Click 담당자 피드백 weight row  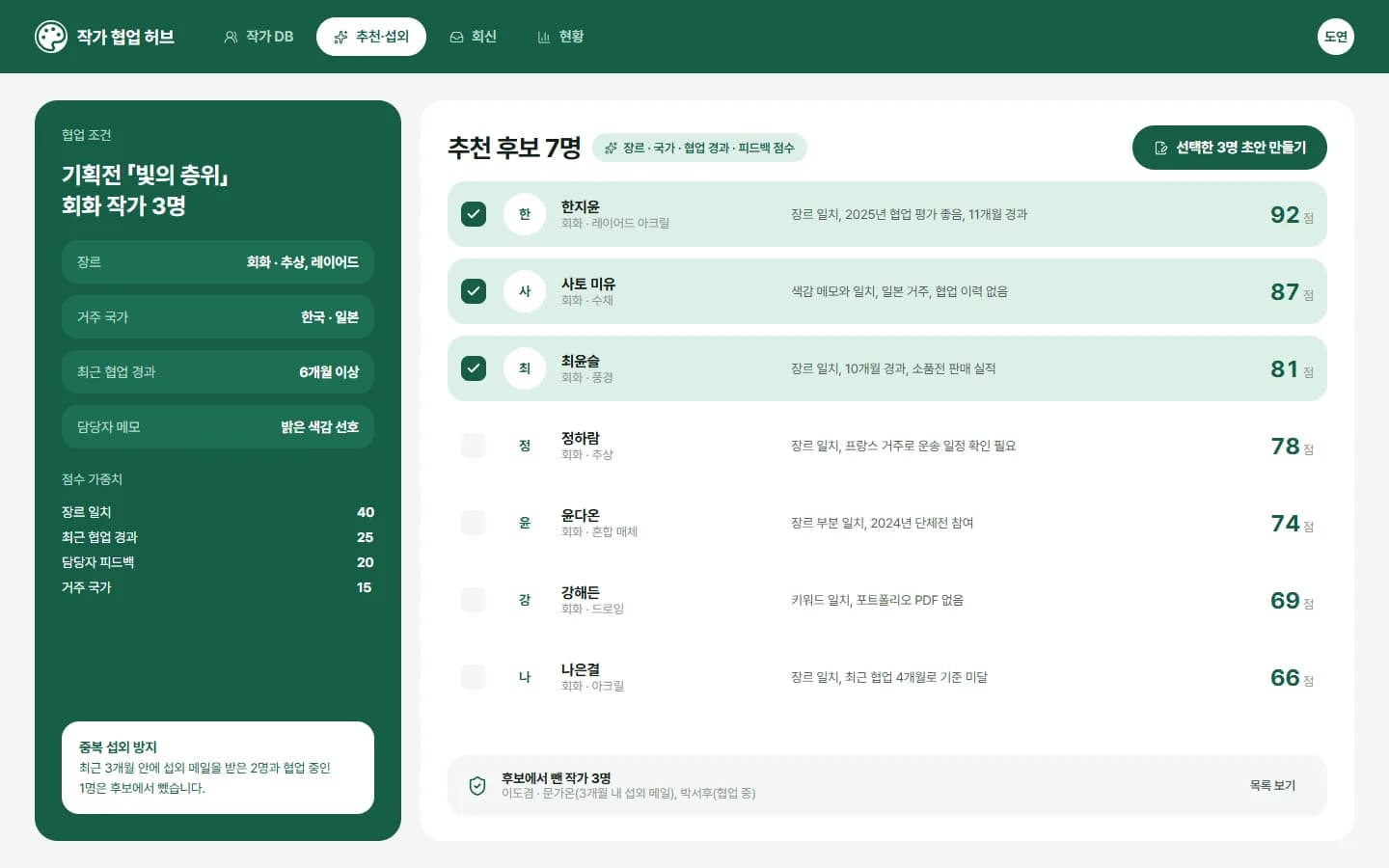218,562
